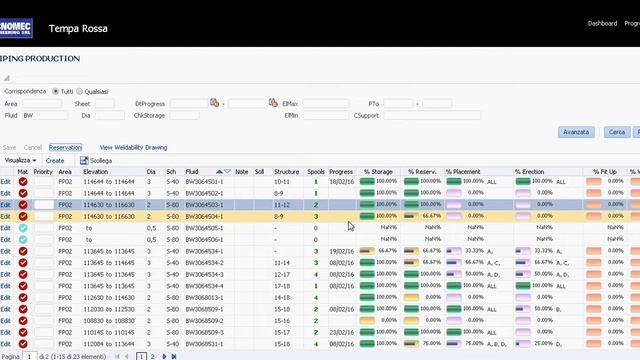
Task: Click red Mat status icon for BW3068531-1
Action: coord(23,344)
